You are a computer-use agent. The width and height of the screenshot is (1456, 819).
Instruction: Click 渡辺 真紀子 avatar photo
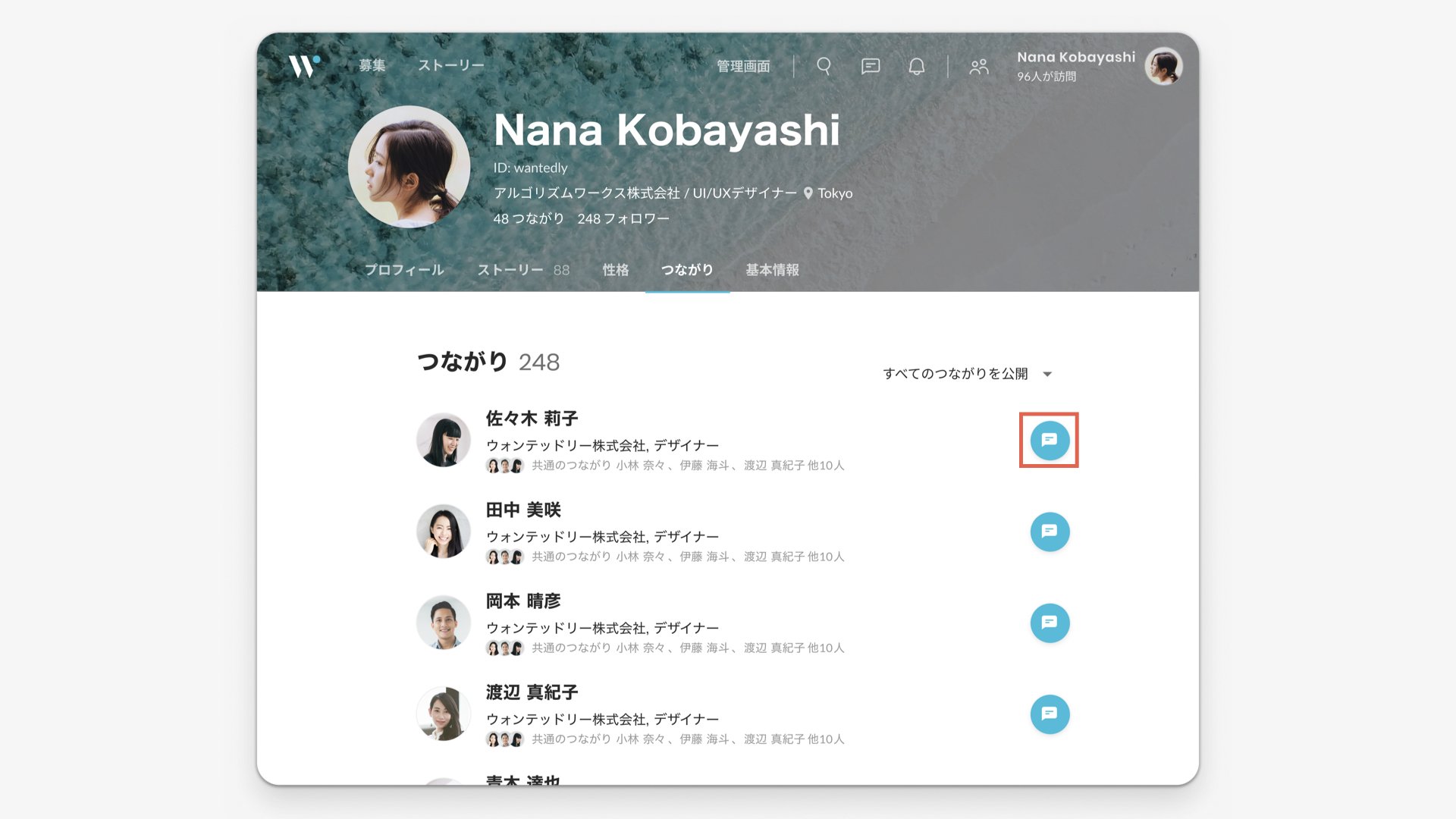click(444, 714)
